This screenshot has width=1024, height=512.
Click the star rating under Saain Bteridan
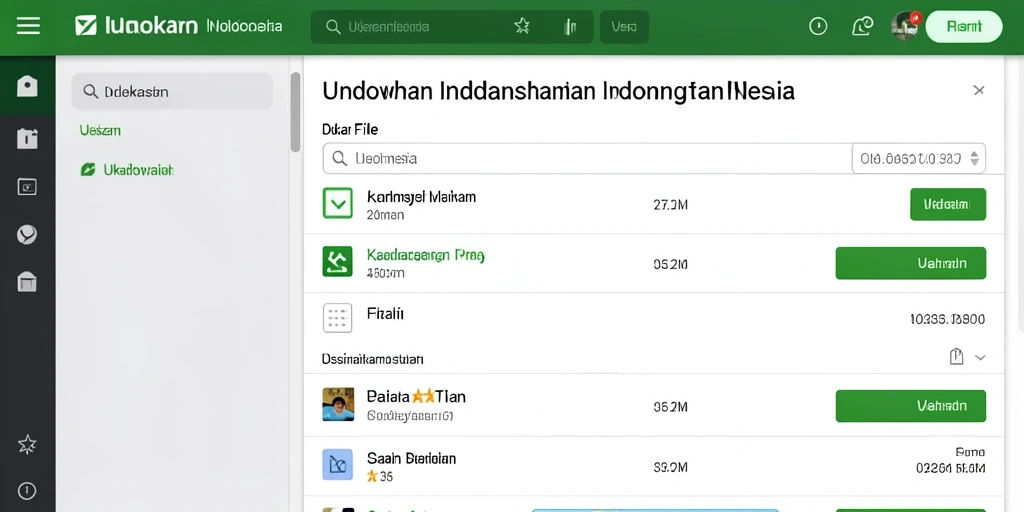pyautogui.click(x=380, y=476)
